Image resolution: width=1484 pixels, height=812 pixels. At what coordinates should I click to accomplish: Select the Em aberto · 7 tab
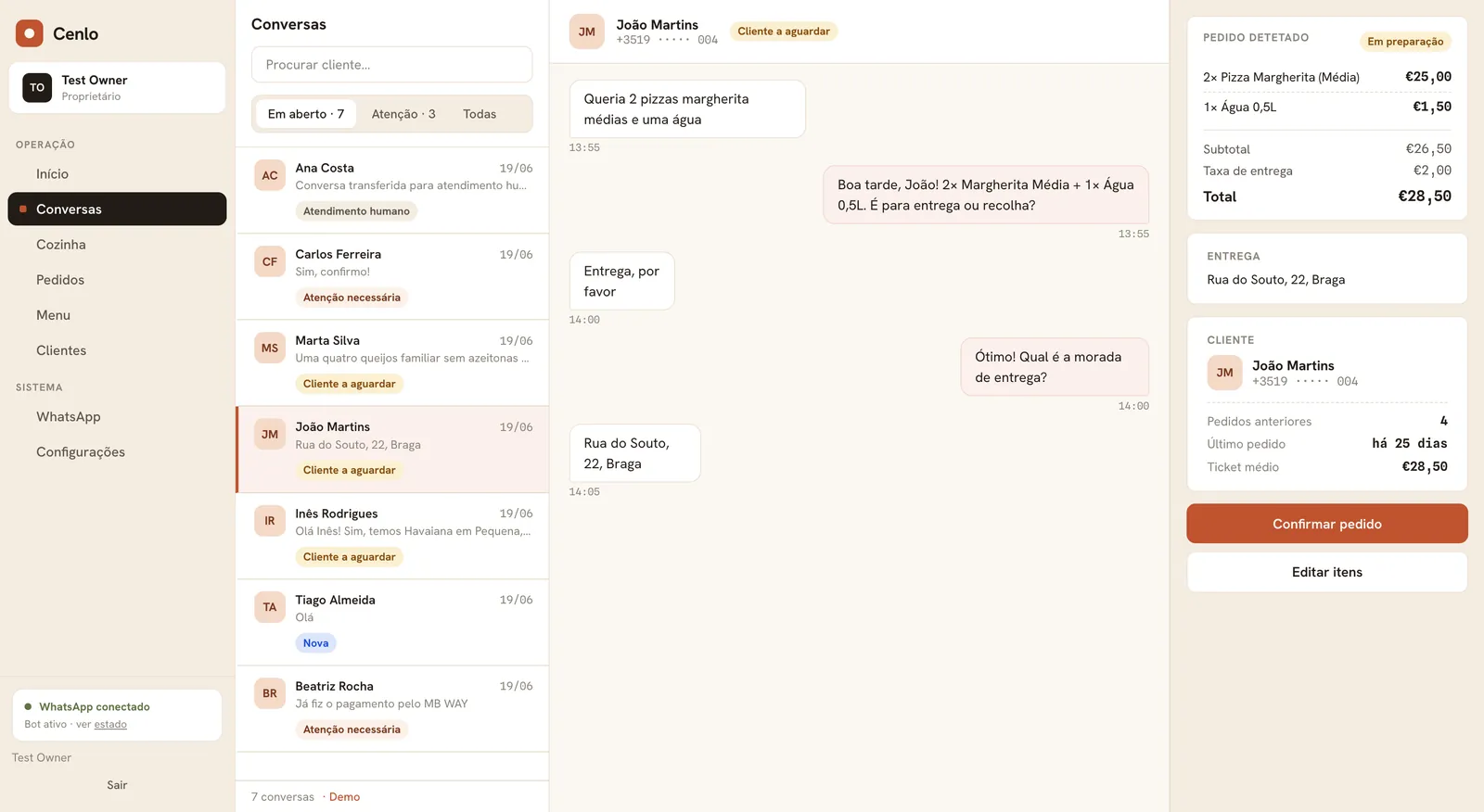(x=306, y=114)
